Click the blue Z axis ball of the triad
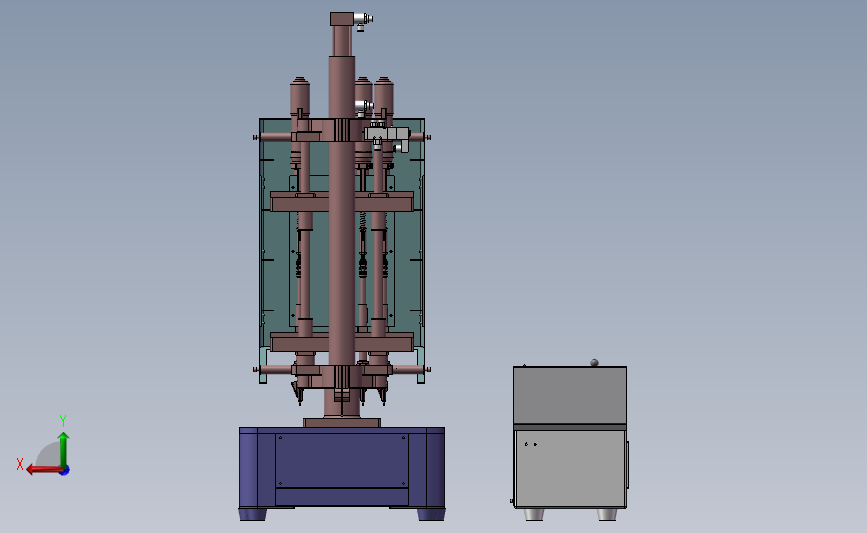This screenshot has width=867, height=533. coord(65,471)
